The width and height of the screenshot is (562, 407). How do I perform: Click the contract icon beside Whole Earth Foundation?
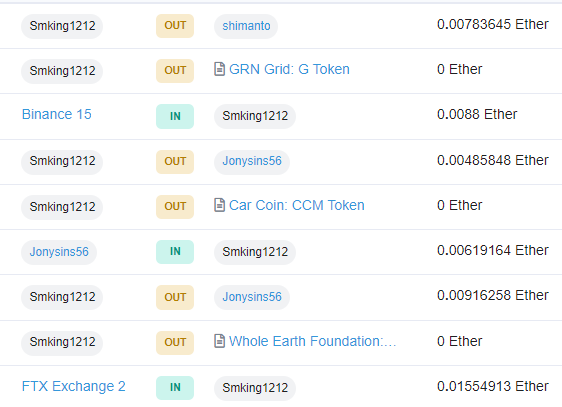[x=219, y=341]
